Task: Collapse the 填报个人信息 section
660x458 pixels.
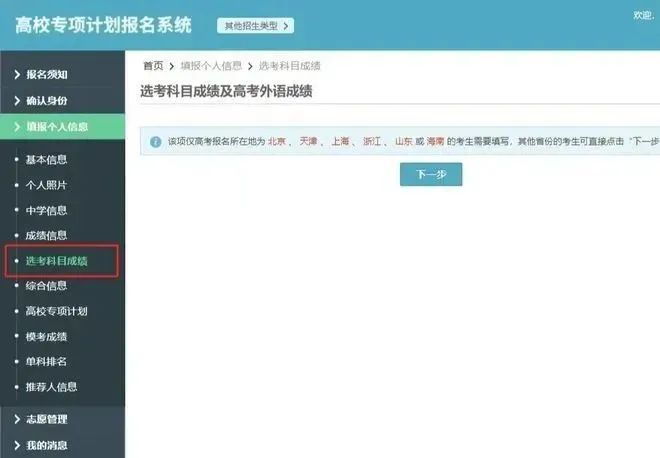Action: 62,127
